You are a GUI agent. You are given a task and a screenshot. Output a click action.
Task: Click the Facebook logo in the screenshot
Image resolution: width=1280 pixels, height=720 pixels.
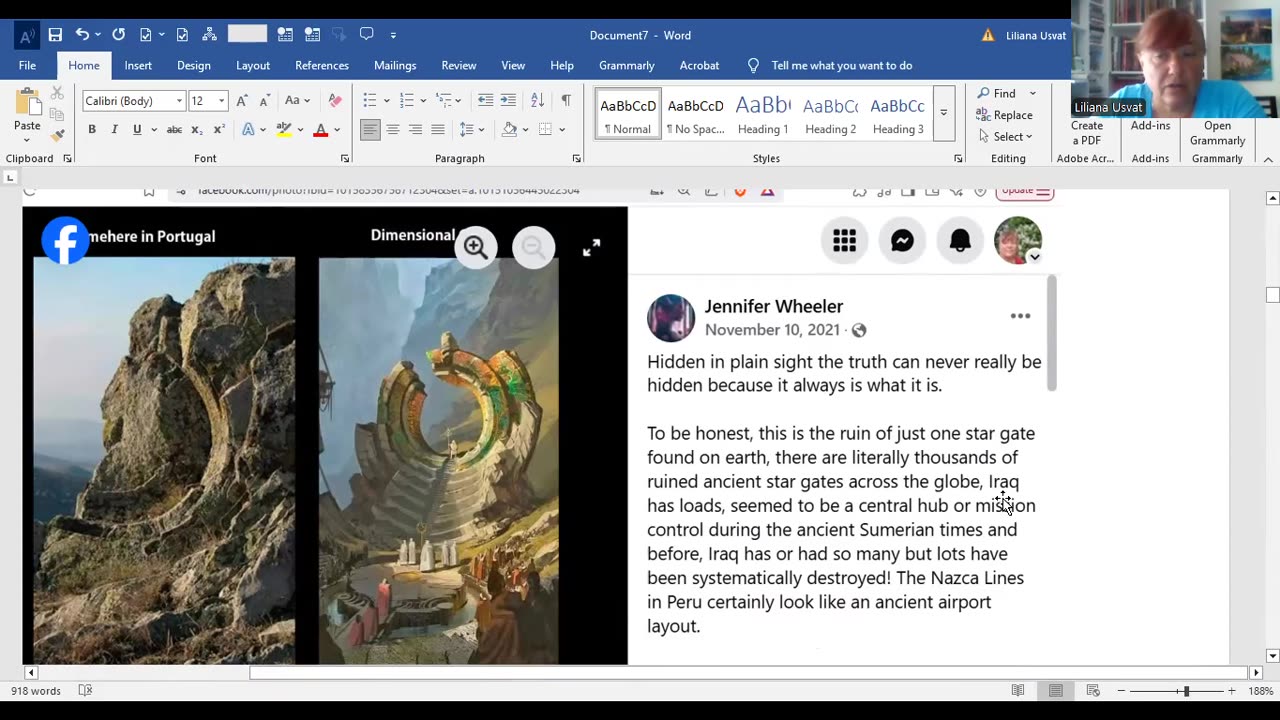pyautogui.click(x=65, y=240)
